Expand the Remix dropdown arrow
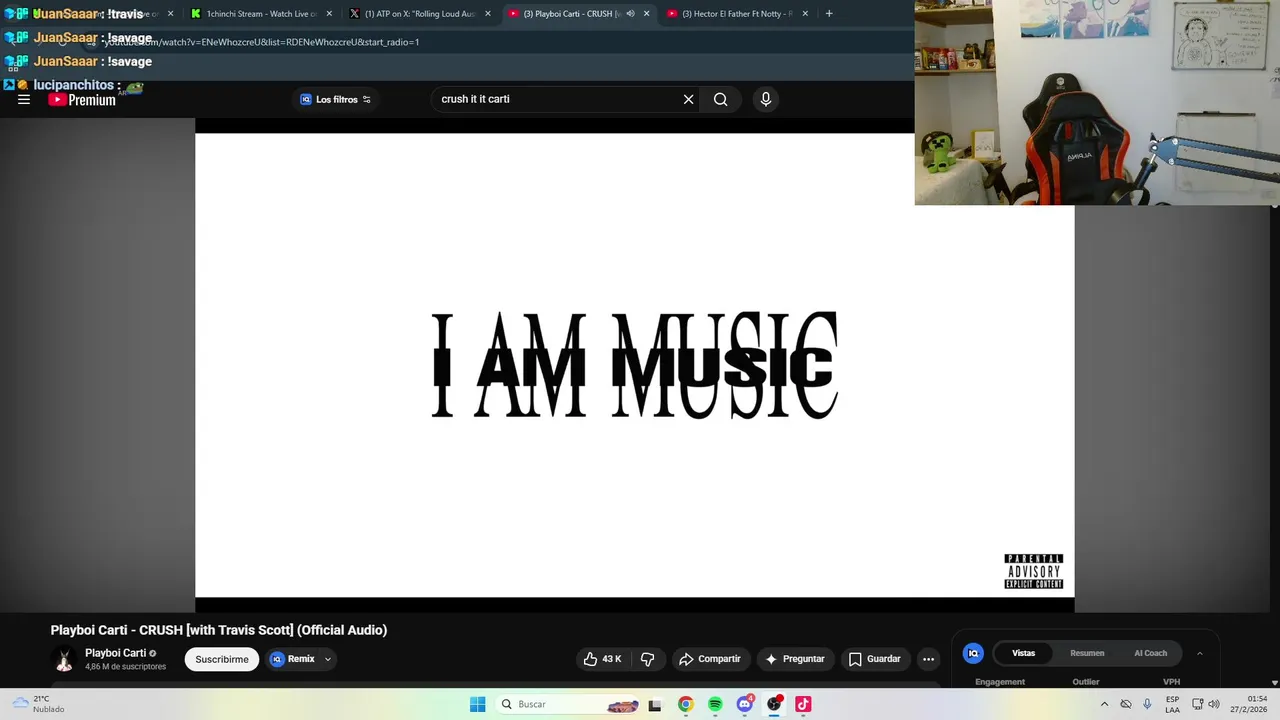The image size is (1280, 720). [327, 659]
